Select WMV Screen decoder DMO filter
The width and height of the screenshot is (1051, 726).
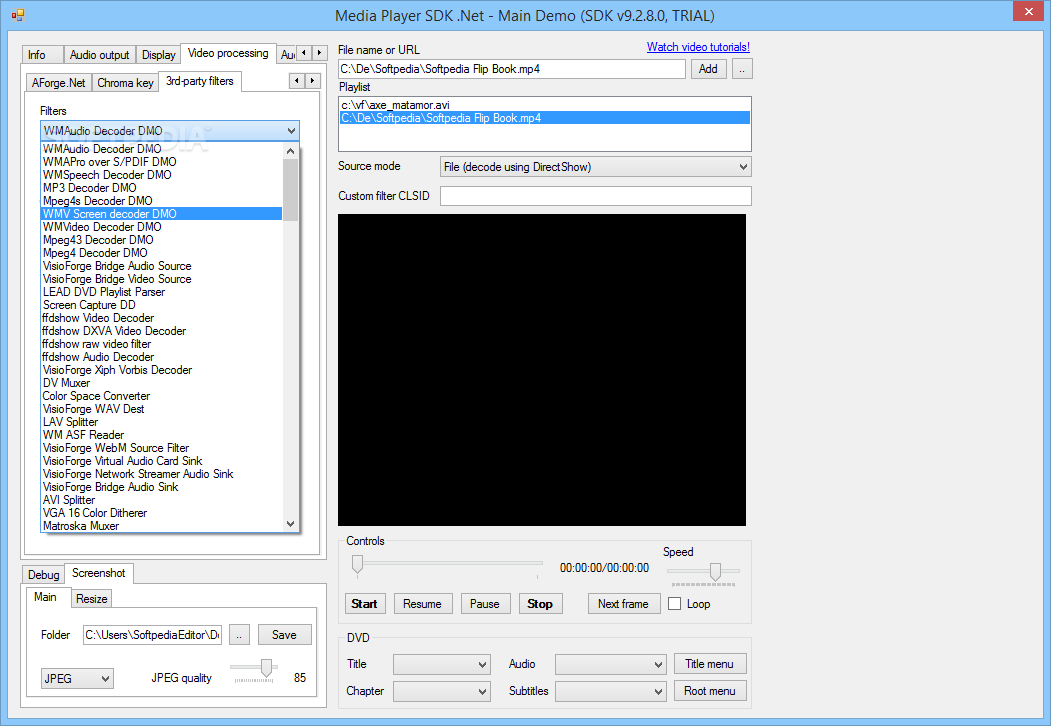[162, 214]
